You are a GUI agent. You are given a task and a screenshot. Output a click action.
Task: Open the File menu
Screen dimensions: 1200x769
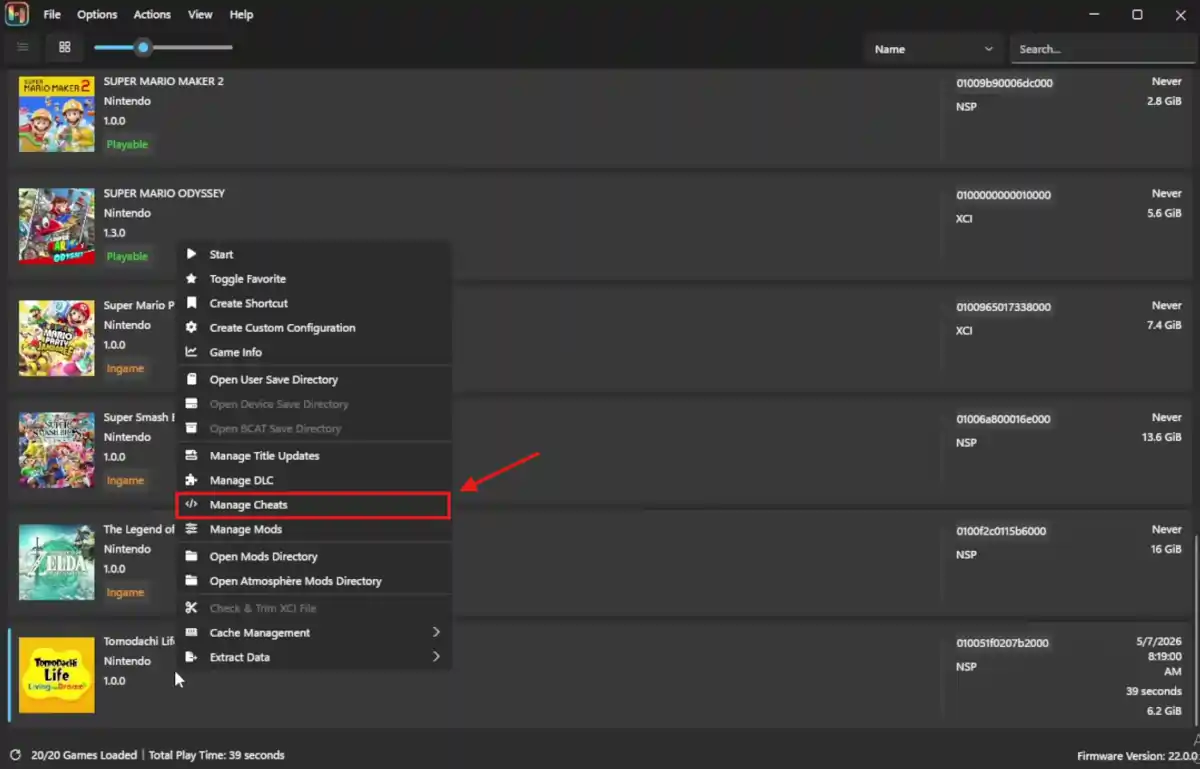[52, 15]
